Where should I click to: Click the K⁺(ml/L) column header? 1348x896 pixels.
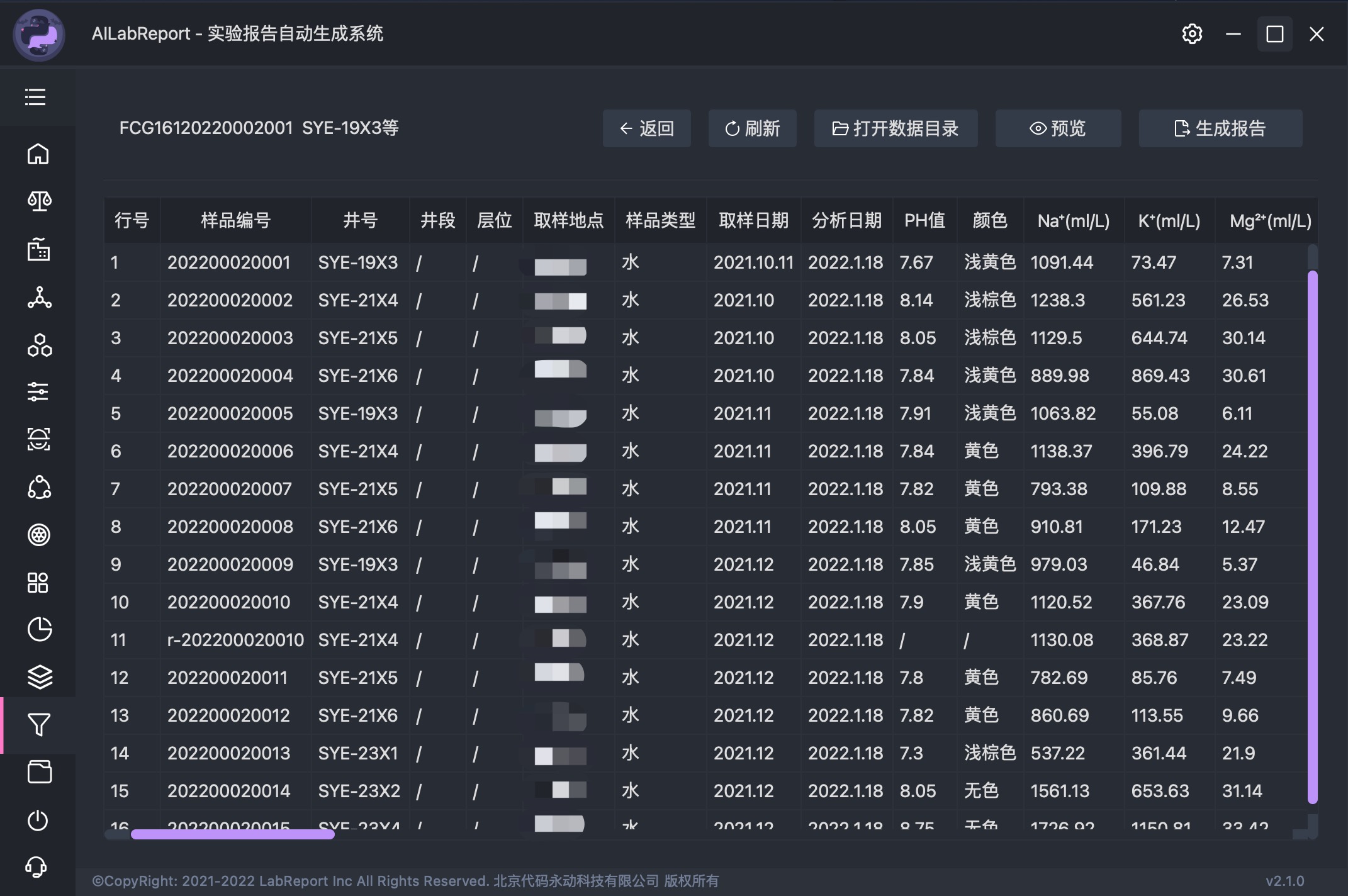(x=1169, y=220)
